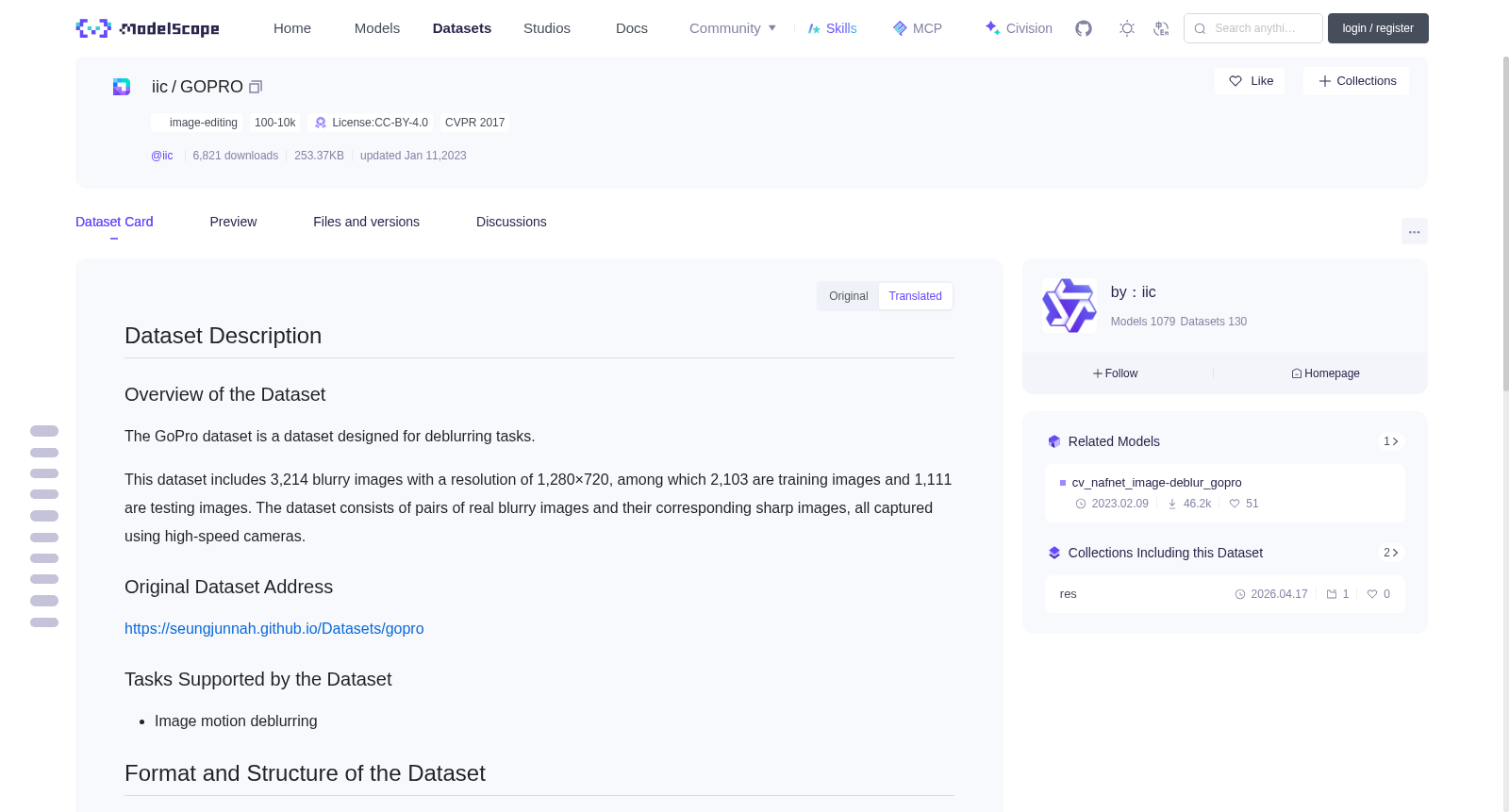Visit the iic Homepage

click(1325, 373)
